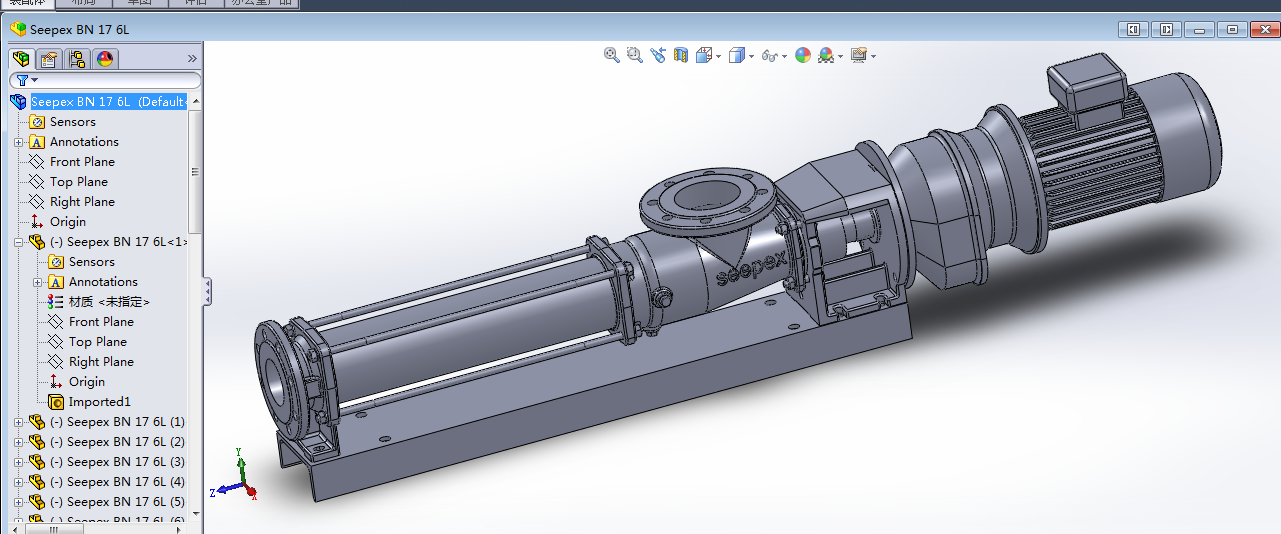
Task: Switch to DisplayManager tab
Action: click(105, 59)
